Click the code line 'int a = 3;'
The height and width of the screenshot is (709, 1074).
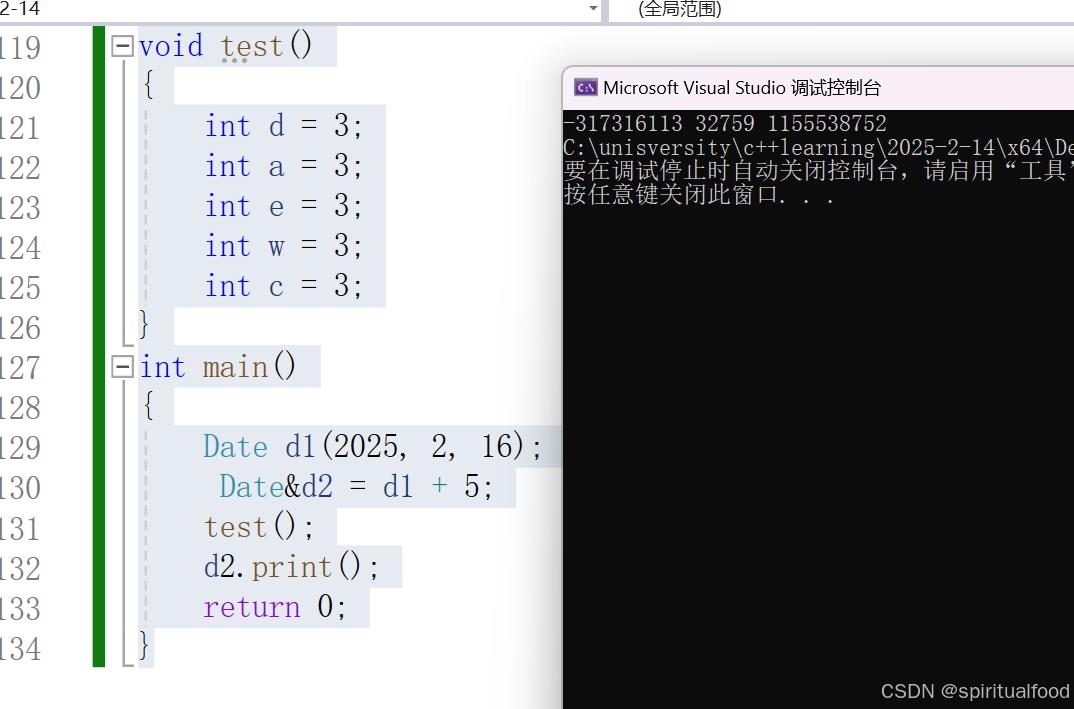click(283, 166)
